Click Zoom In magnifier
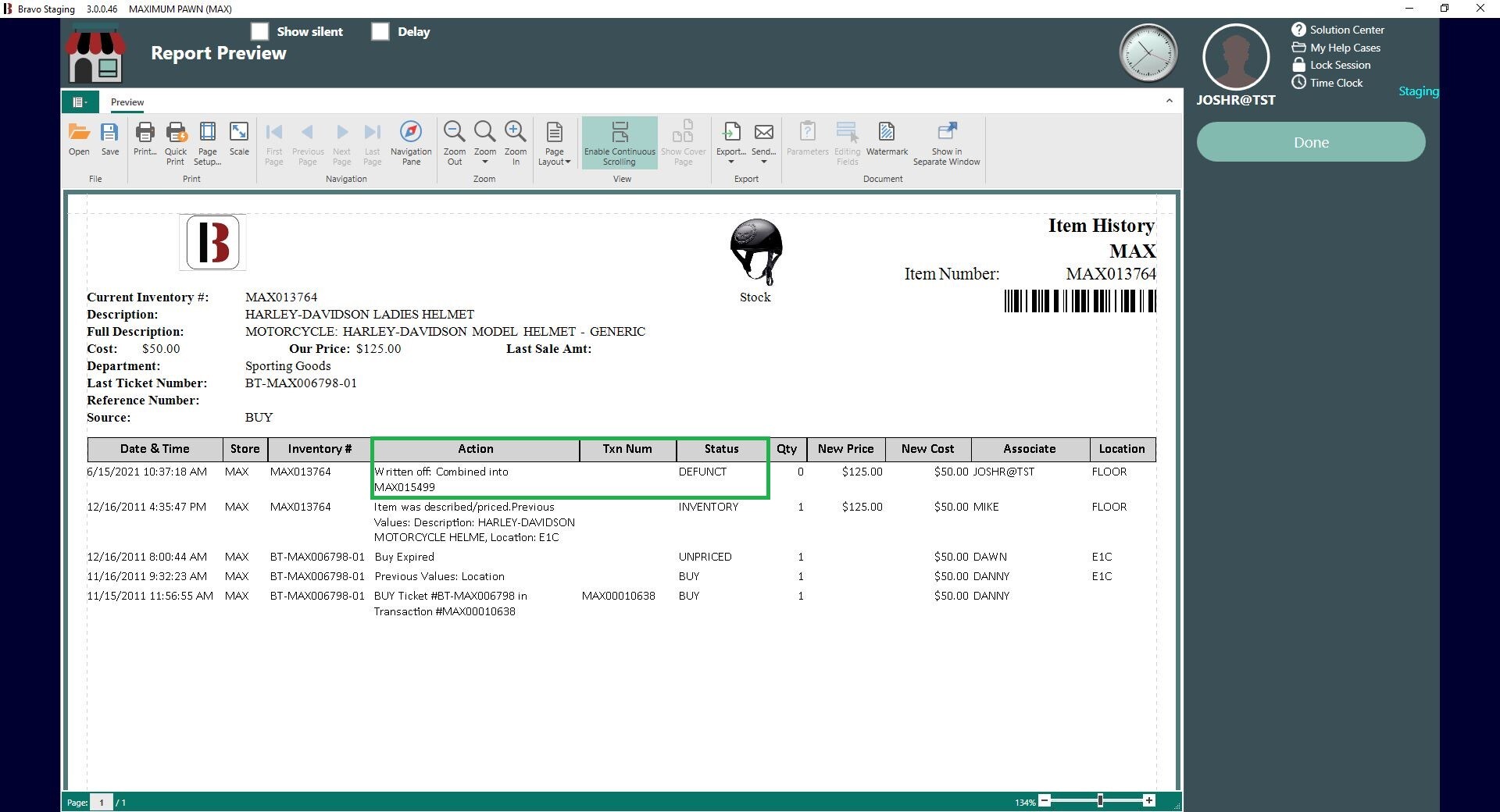Screen dimensions: 1500x812 click(516, 144)
